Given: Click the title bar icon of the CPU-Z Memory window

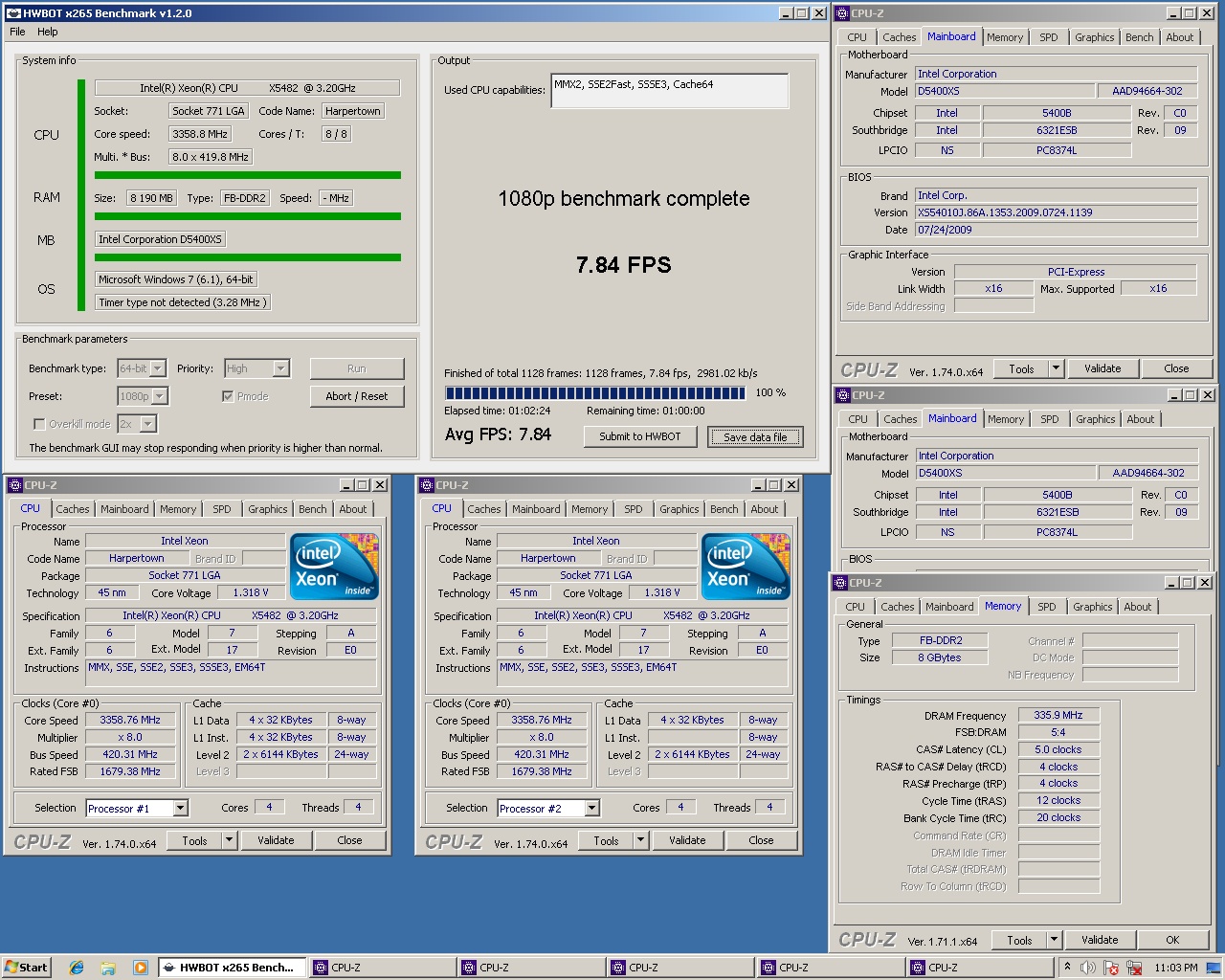Looking at the screenshot, I should pyautogui.click(x=842, y=583).
